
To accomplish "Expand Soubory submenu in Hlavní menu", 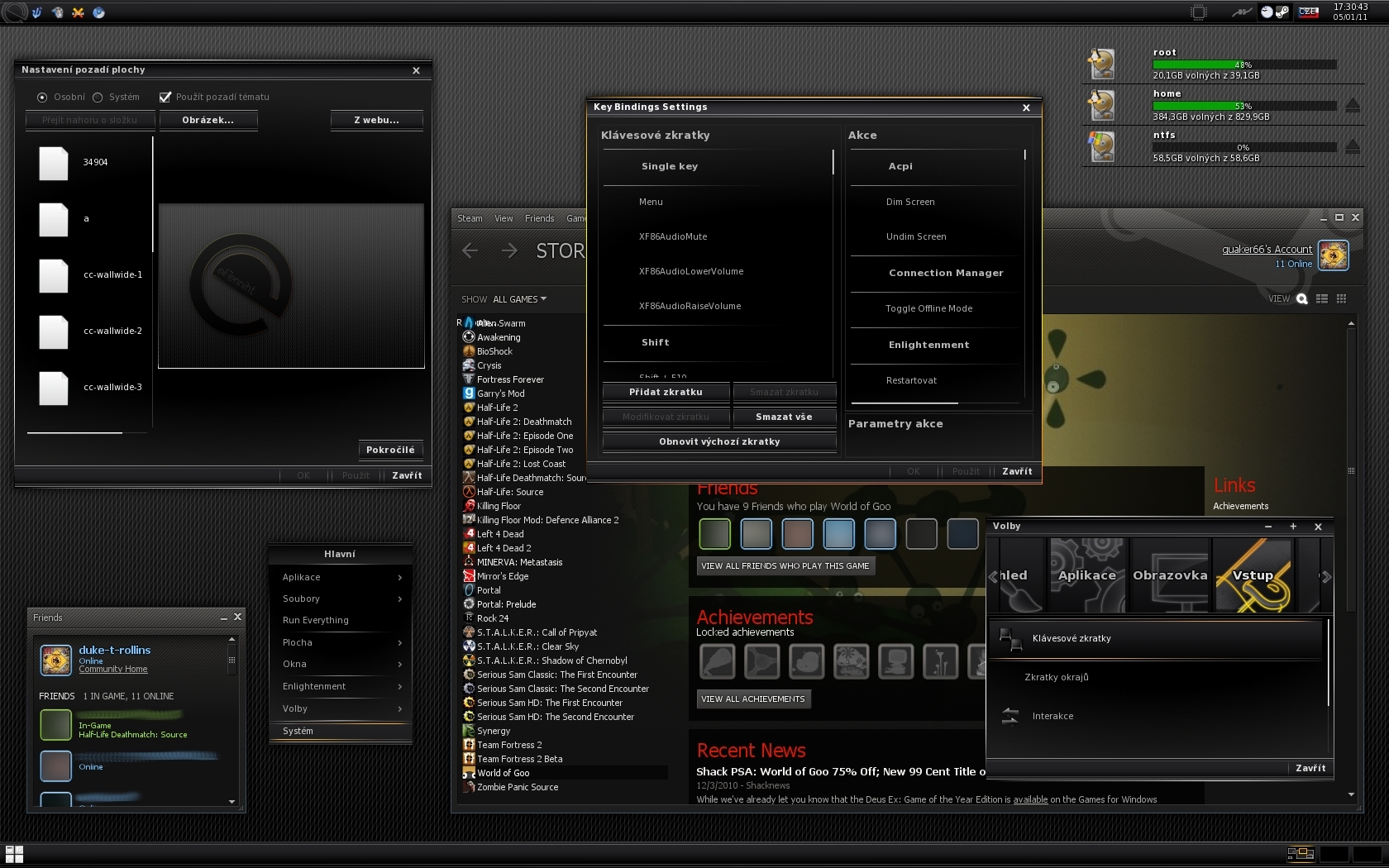I will 341,599.
